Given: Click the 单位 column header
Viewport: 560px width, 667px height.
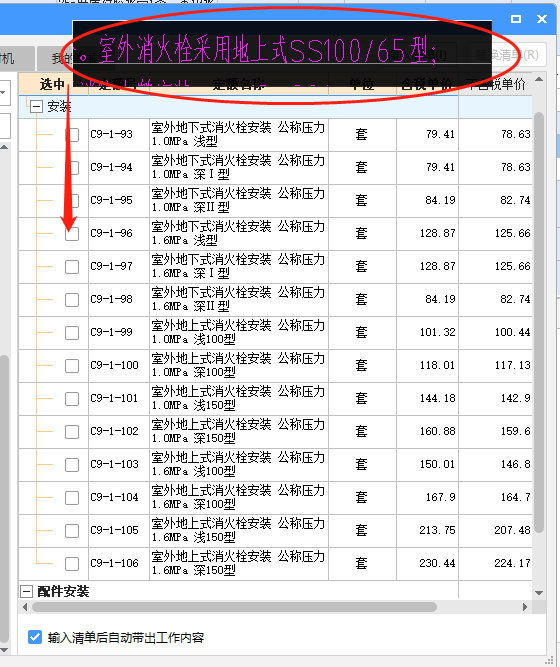Looking at the screenshot, I should click(x=362, y=84).
